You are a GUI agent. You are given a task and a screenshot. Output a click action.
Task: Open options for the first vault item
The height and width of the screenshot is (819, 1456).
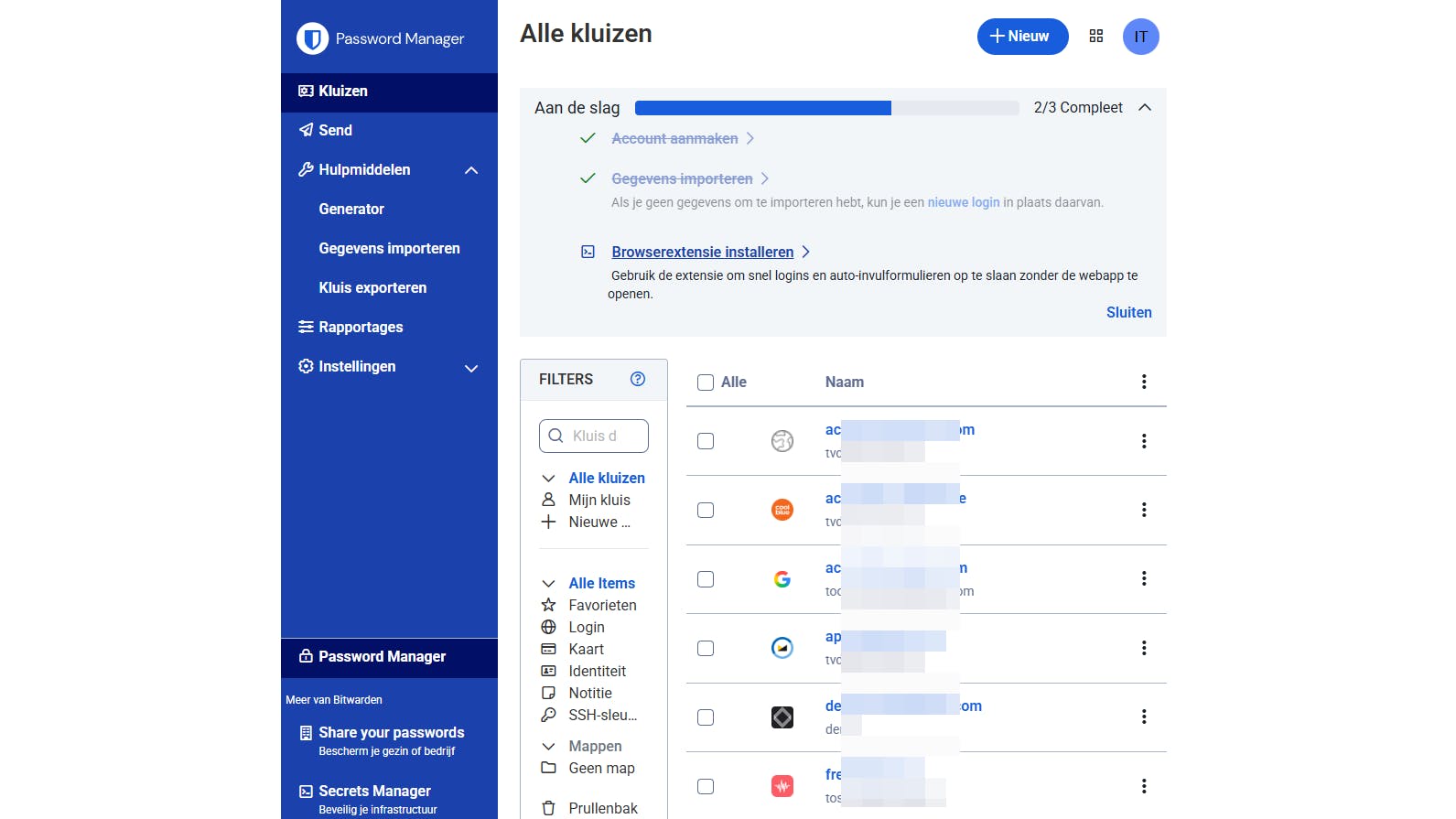(1144, 441)
